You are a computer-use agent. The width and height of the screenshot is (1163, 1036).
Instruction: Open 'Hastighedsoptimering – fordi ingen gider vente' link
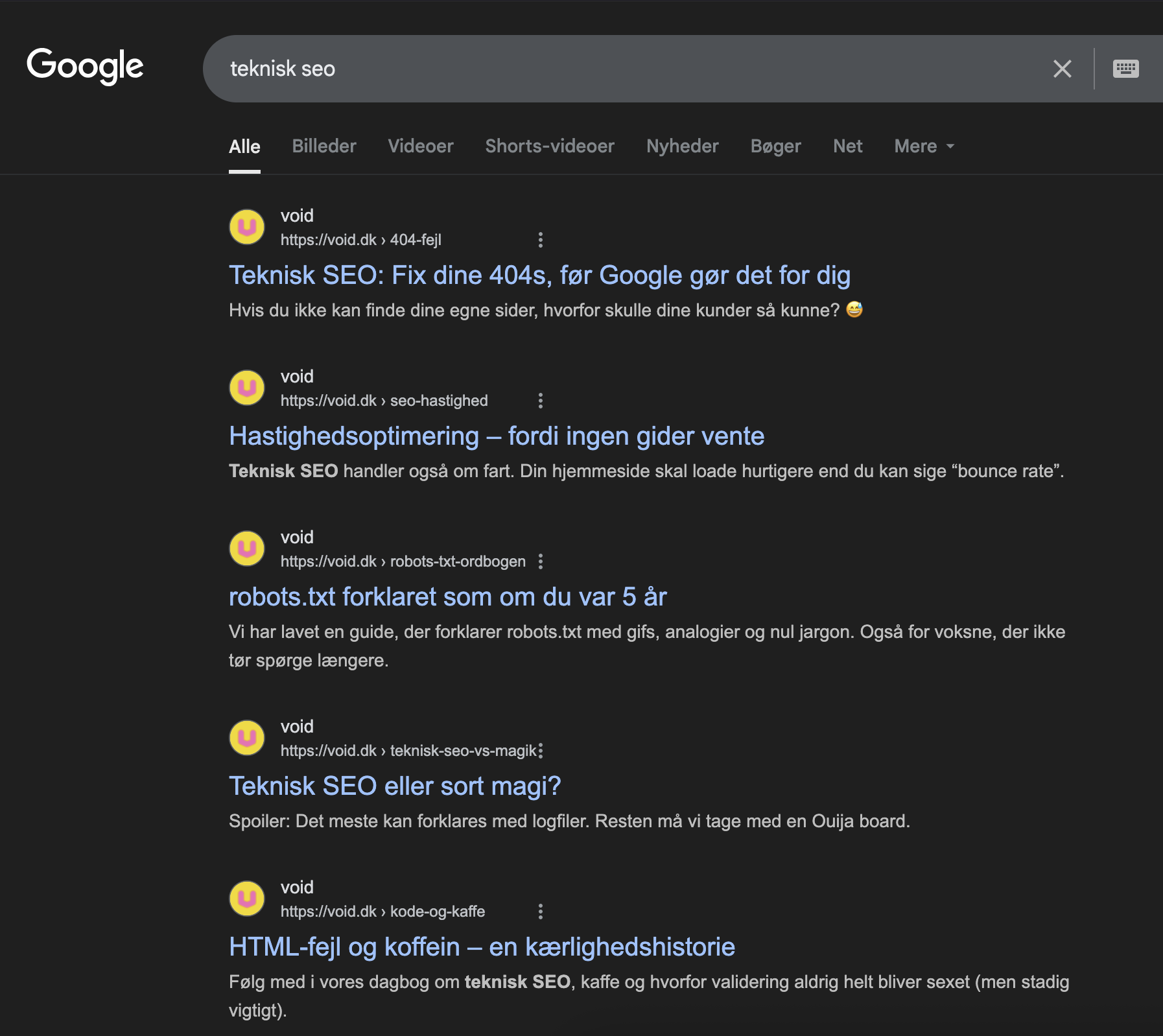pyautogui.click(x=497, y=436)
